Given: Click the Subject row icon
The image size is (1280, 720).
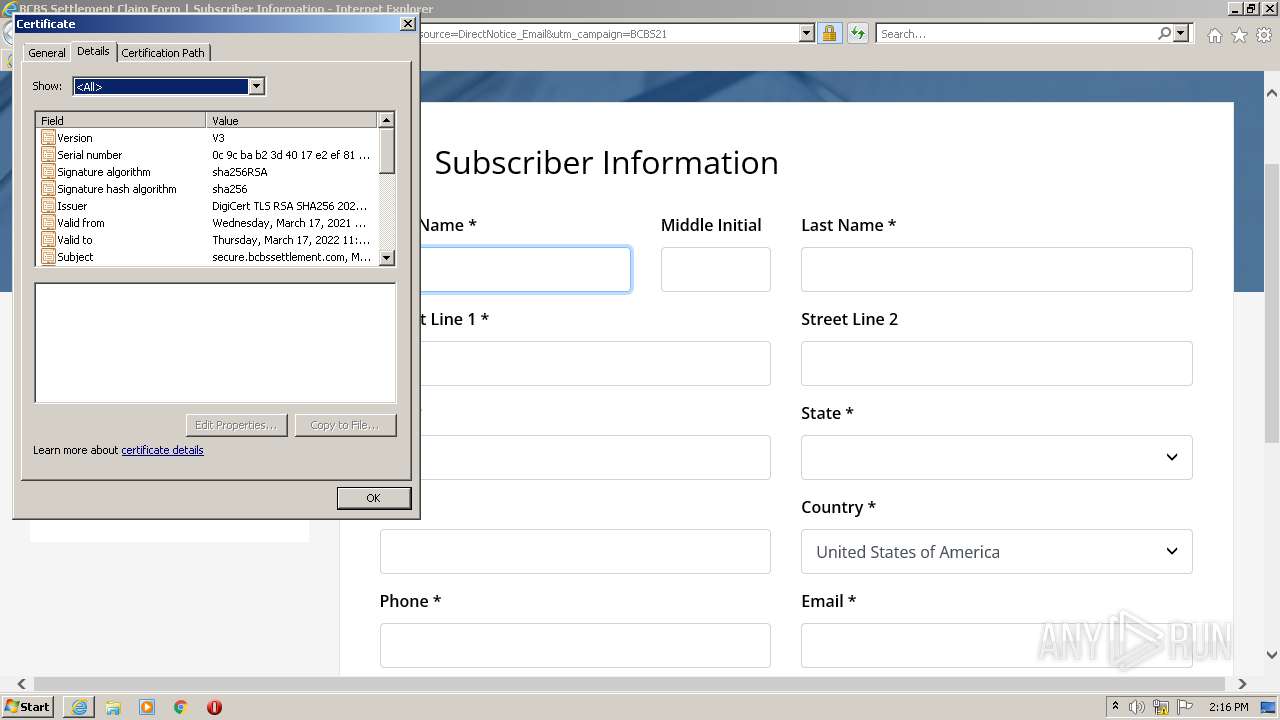Looking at the screenshot, I should 48,257.
